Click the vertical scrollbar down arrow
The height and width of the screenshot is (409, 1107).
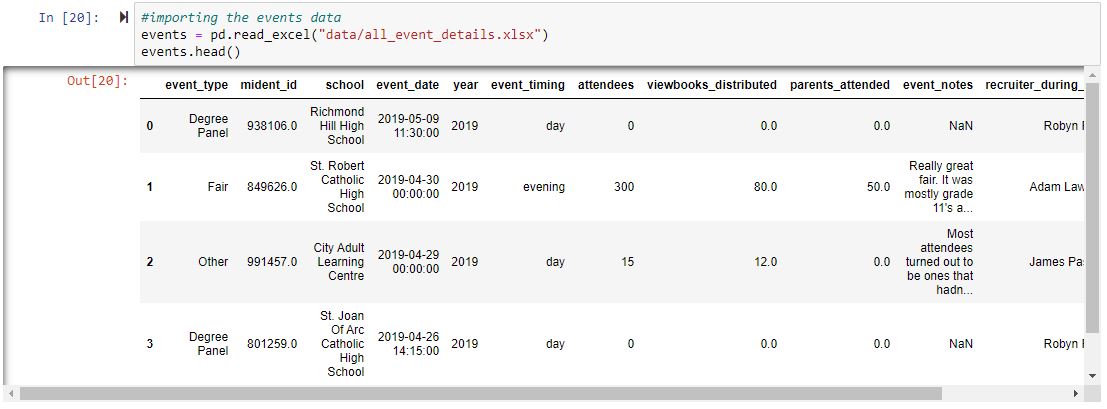(x=1092, y=375)
